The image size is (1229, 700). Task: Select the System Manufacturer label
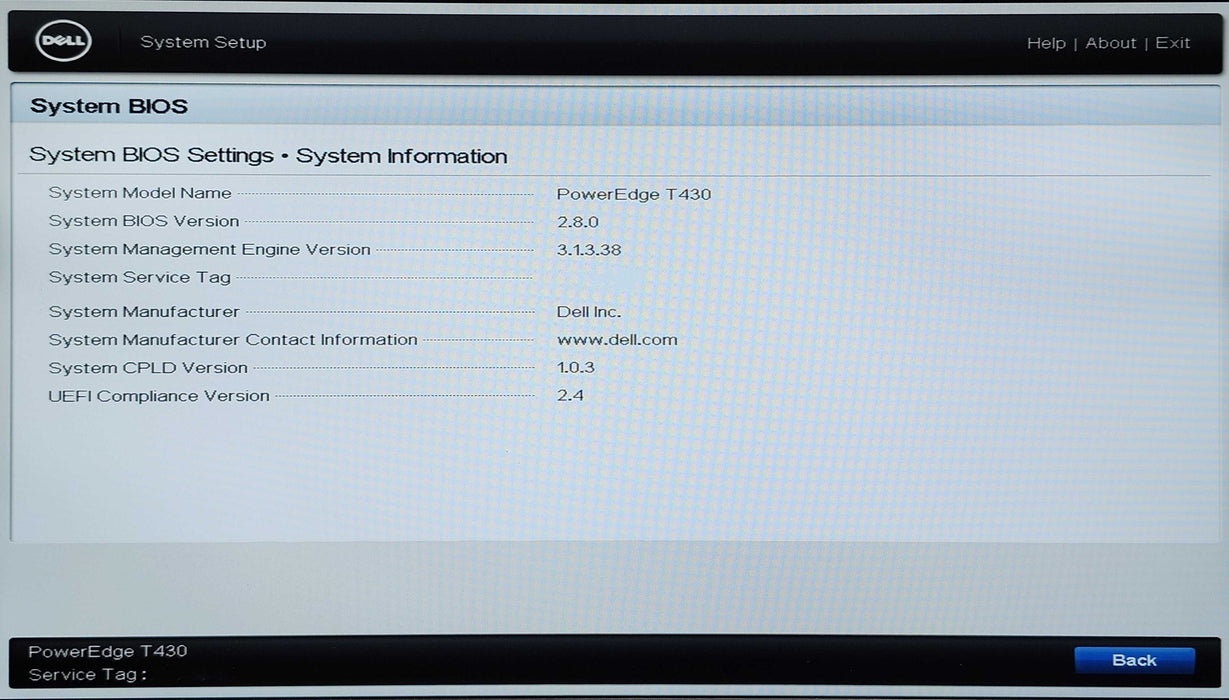coord(144,312)
